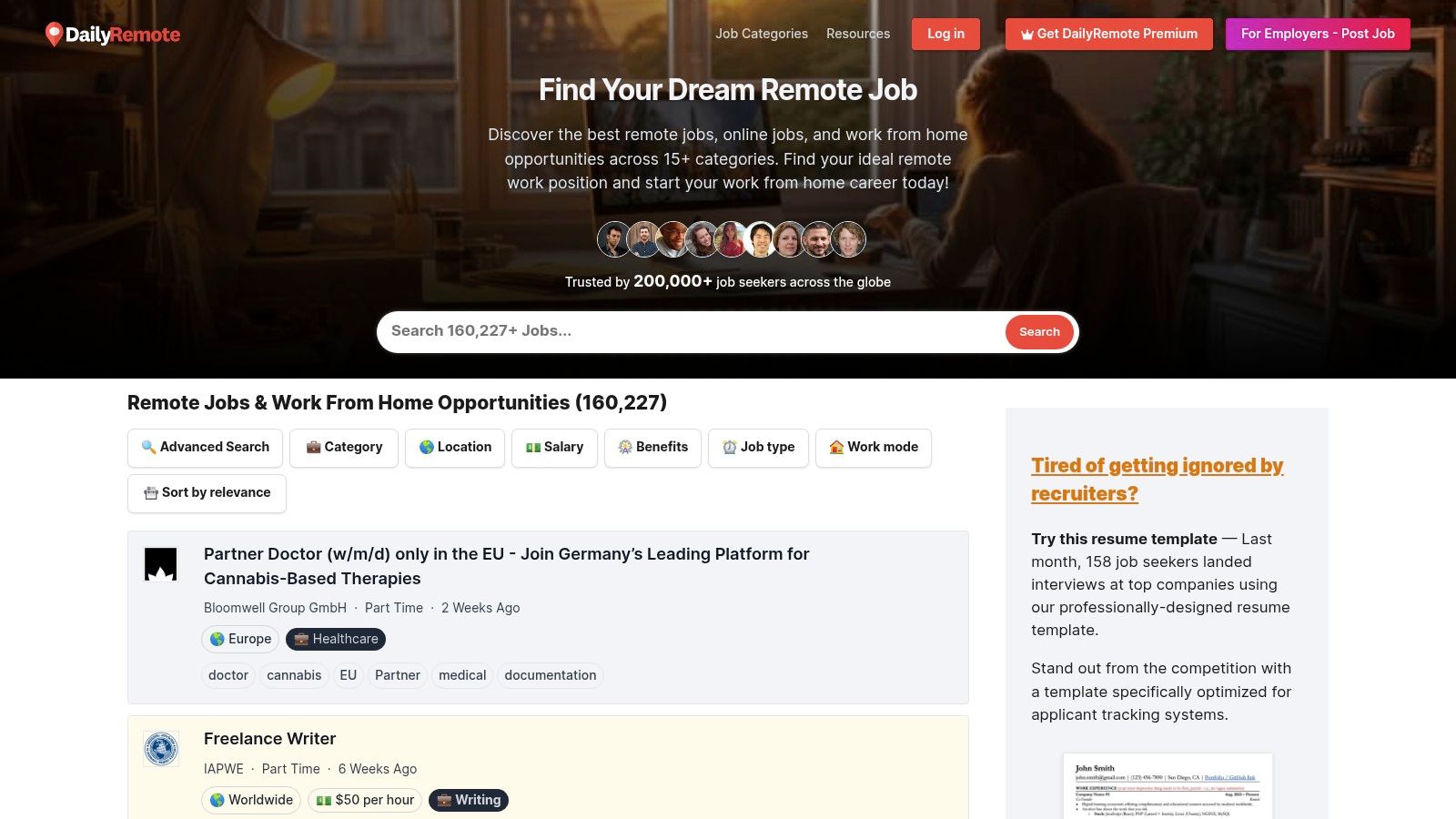Open the Job Categories menu
The image size is (1456, 819).
point(761,34)
